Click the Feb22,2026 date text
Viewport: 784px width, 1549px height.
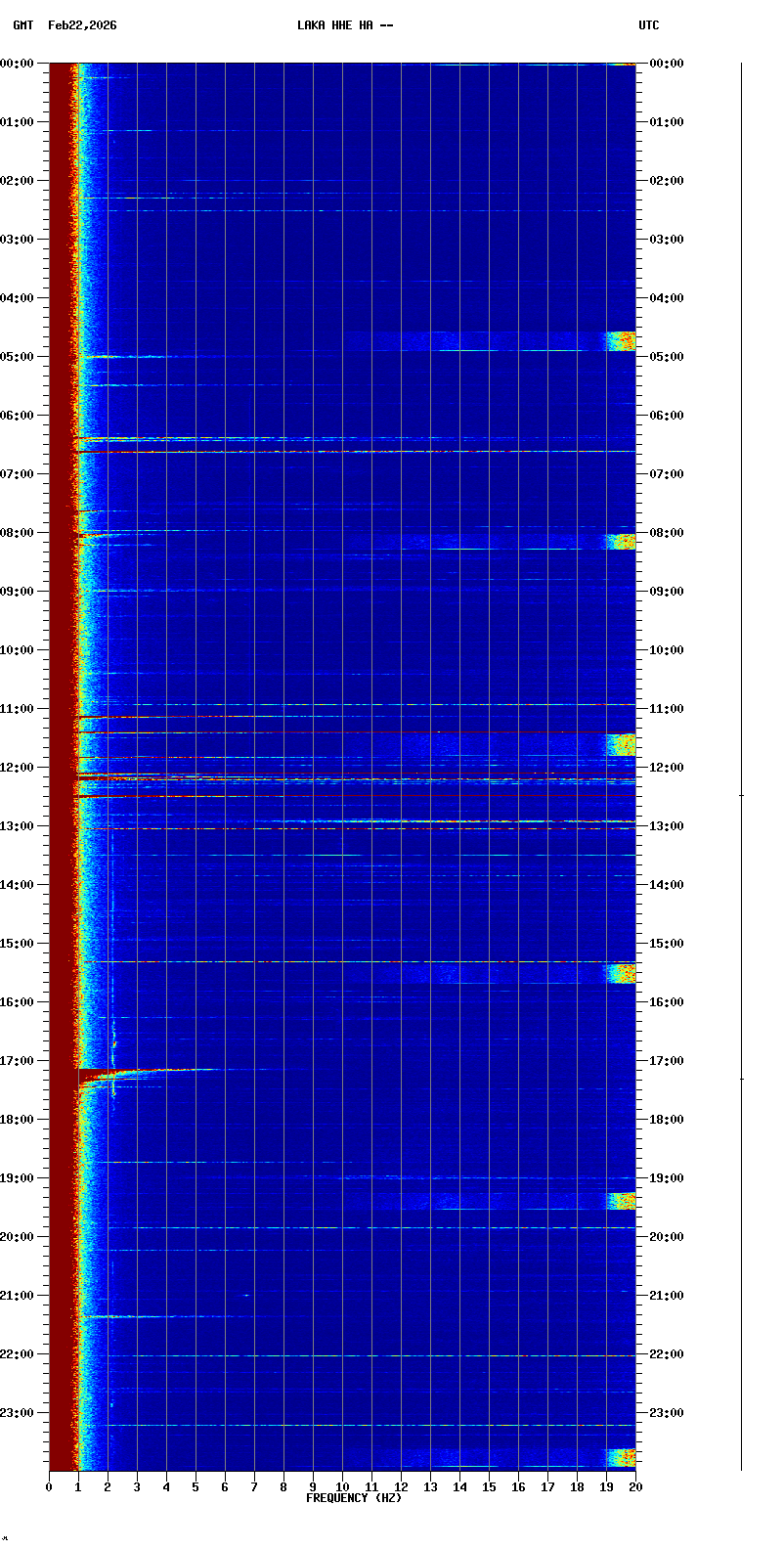(82, 25)
